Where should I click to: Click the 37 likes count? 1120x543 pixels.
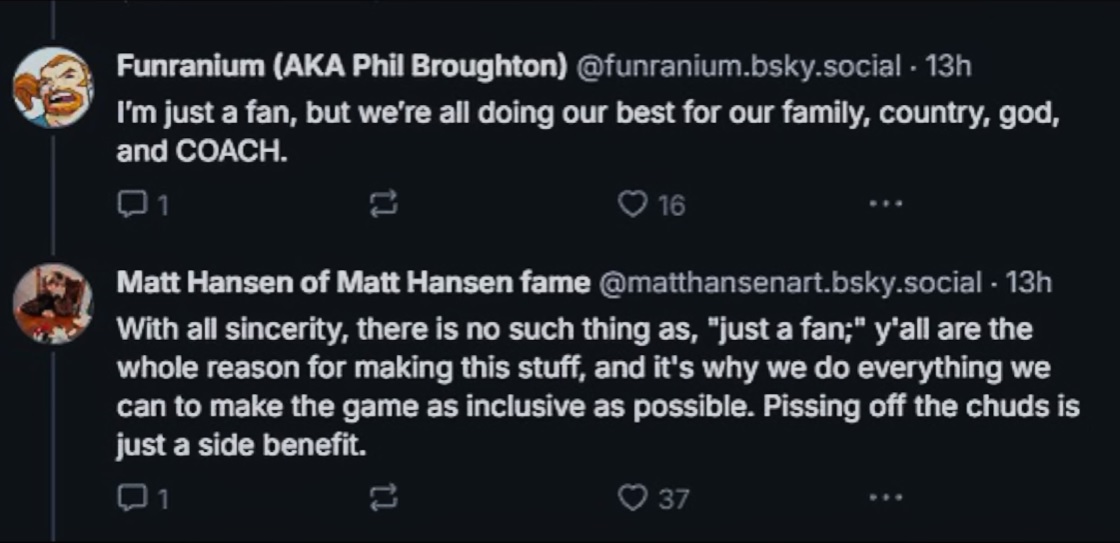[672, 497]
